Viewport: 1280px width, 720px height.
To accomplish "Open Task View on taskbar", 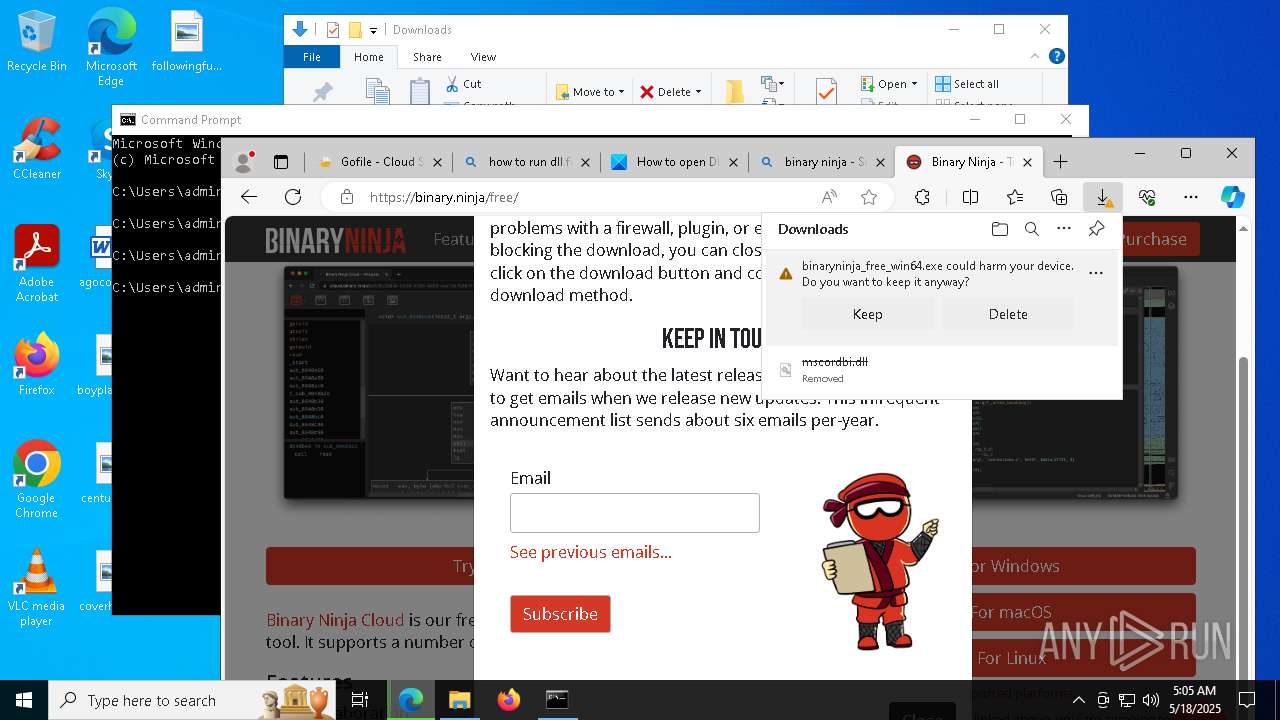I will pyautogui.click(x=361, y=700).
